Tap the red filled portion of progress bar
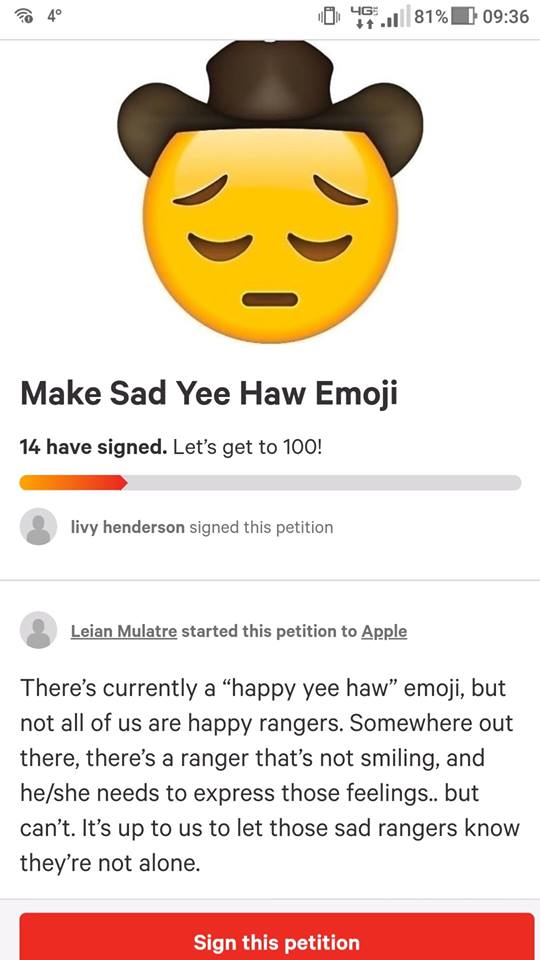540x960 pixels. tap(73, 482)
